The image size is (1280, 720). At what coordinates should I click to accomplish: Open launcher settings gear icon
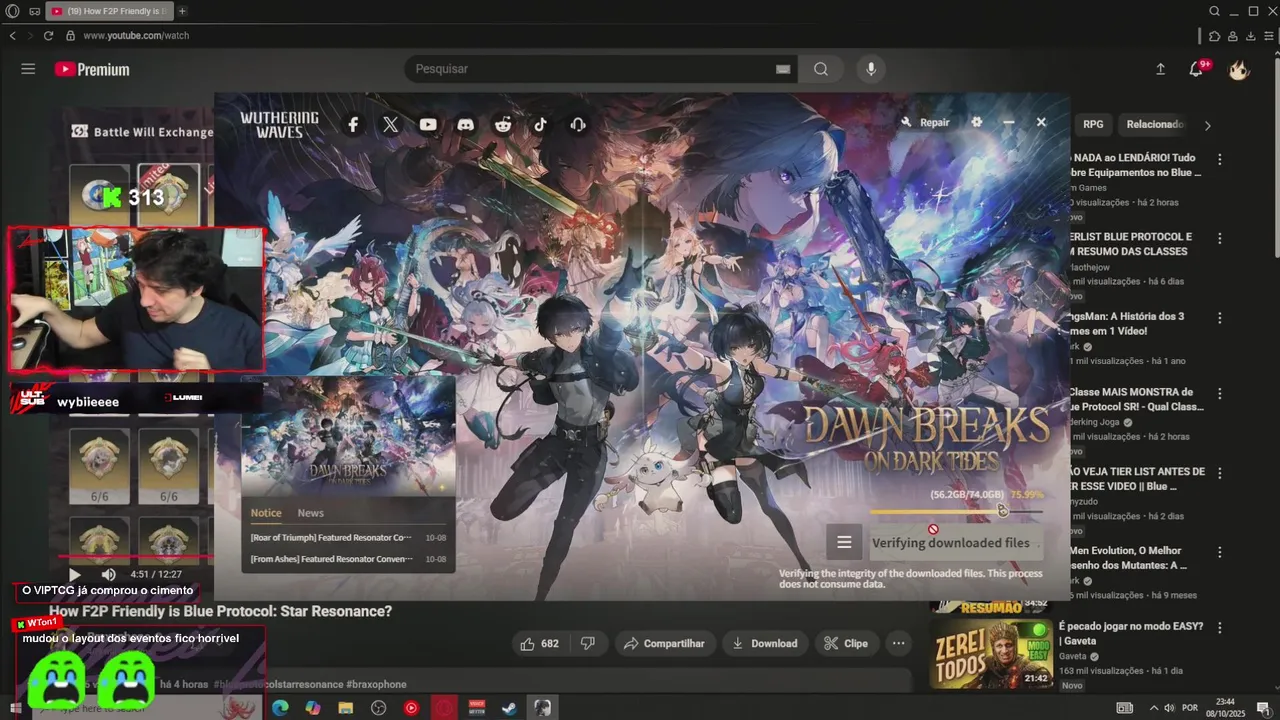pyautogui.click(x=977, y=122)
